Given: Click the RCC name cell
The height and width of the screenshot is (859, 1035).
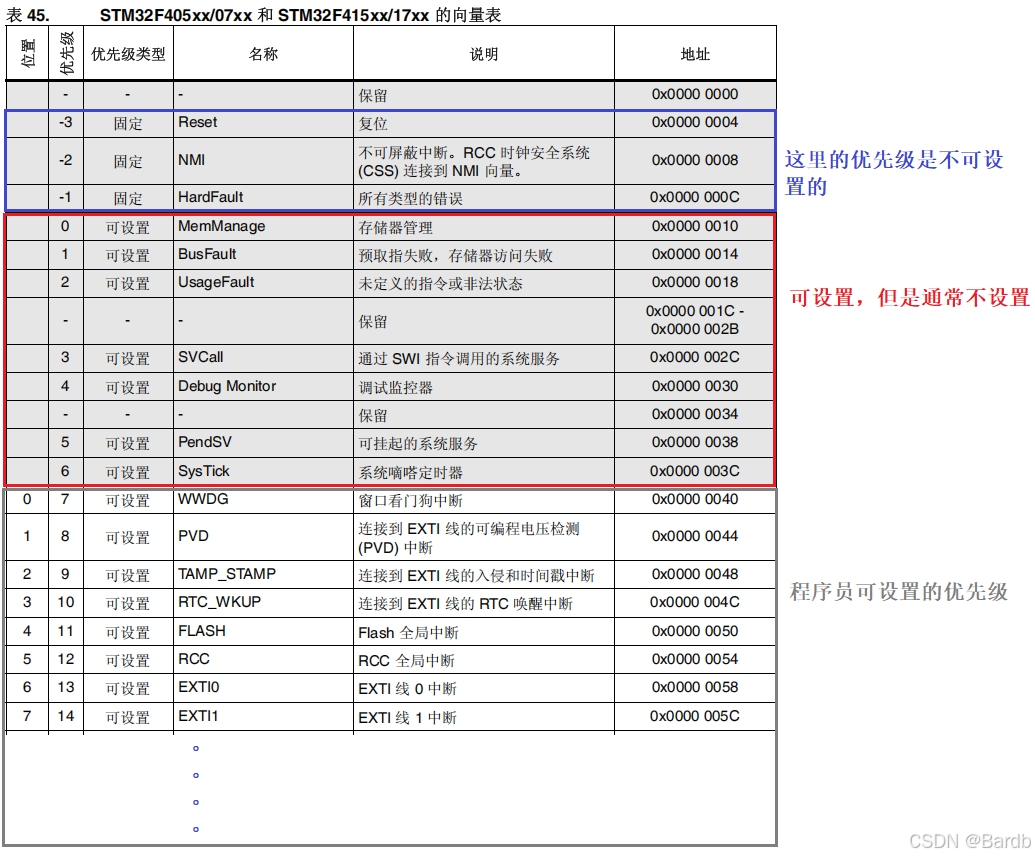Looking at the screenshot, I should [x=263, y=660].
